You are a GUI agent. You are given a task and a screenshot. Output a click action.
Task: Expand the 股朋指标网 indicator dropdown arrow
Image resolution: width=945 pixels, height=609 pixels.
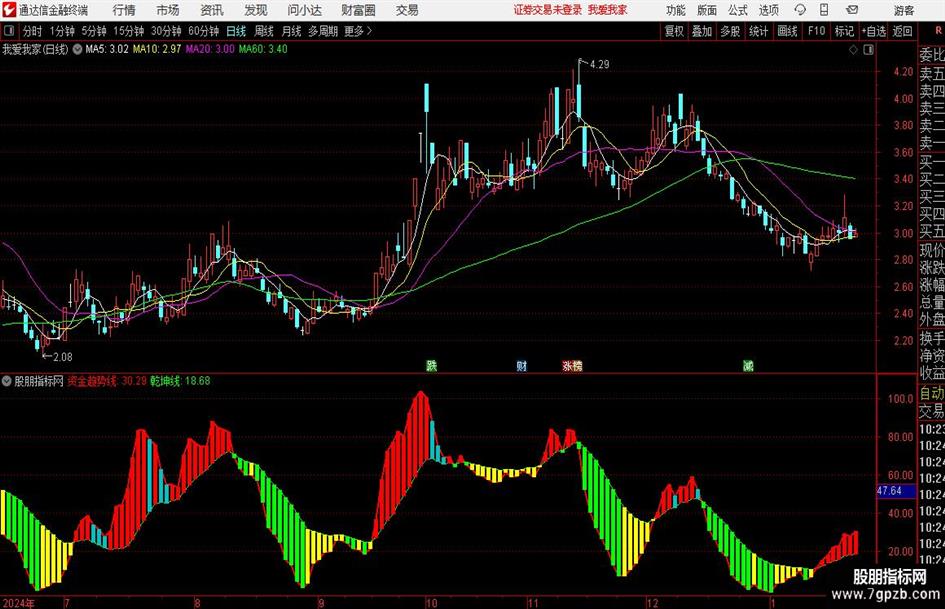(7, 381)
